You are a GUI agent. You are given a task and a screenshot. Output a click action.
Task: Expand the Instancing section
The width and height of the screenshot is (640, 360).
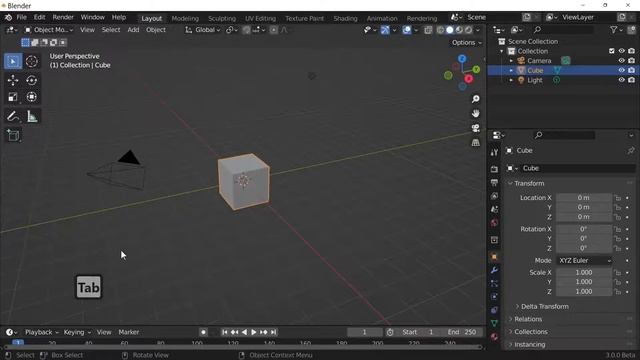tap(529, 344)
